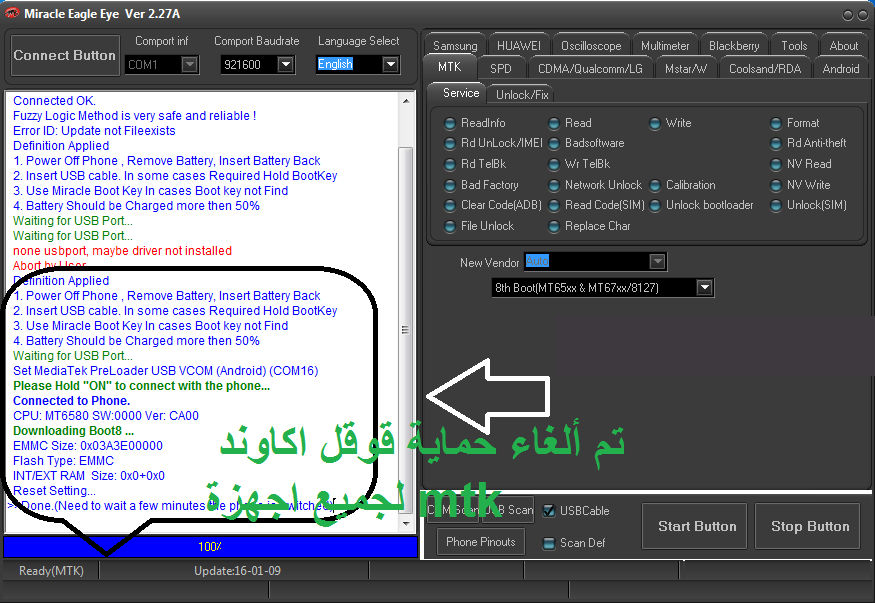
Task: Click the 100% progress bar
Action: coord(210,547)
